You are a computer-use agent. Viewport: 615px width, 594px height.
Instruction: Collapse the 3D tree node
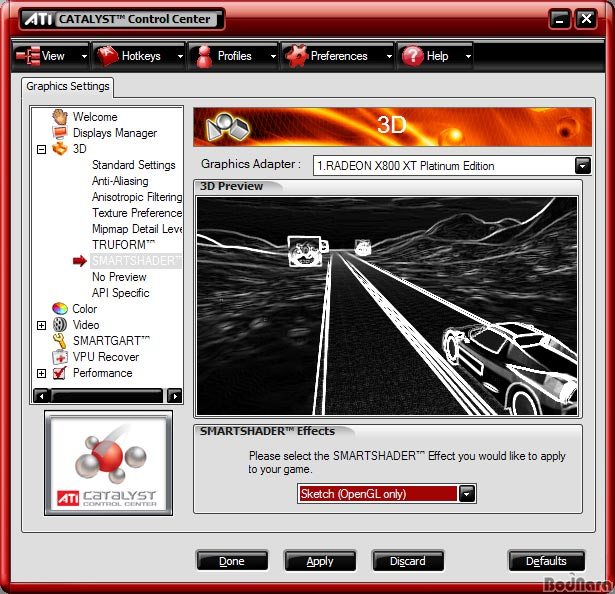click(42, 149)
